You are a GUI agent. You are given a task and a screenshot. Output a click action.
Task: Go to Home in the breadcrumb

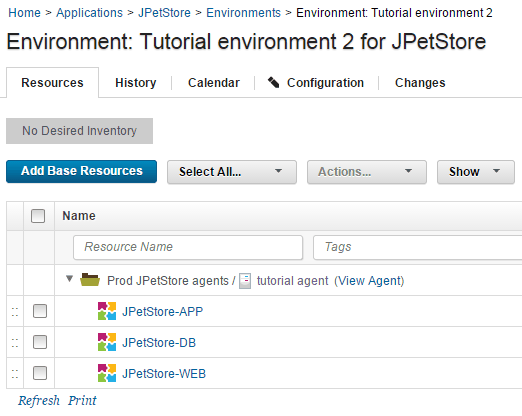[x=24, y=13]
